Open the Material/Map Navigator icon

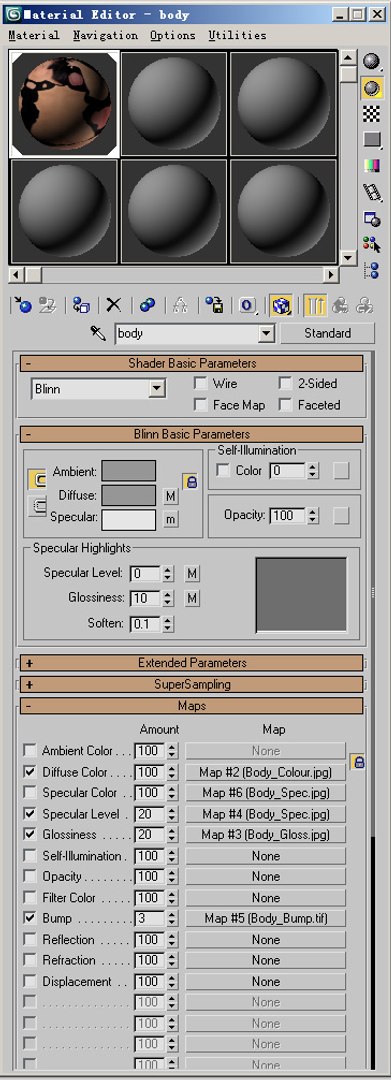click(372, 270)
